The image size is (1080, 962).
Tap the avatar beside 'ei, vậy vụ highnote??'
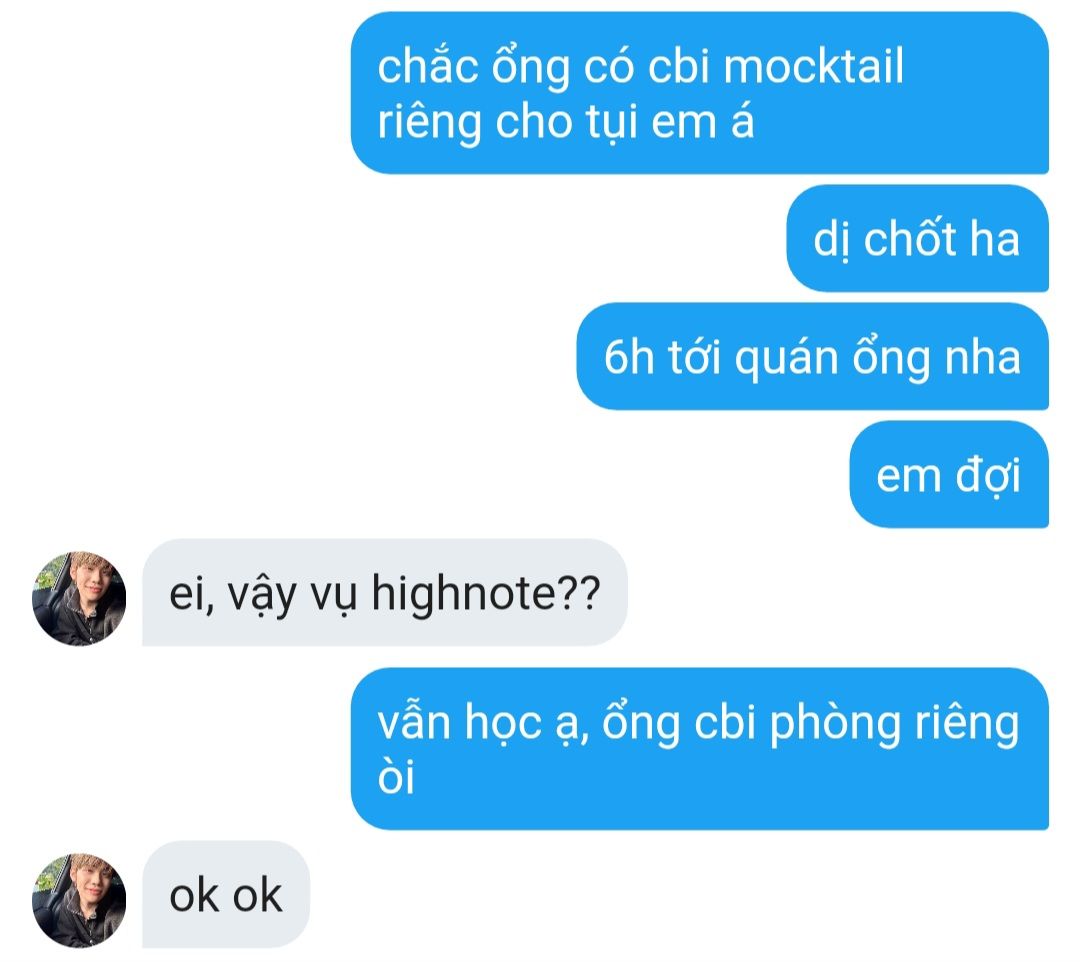[x=79, y=598]
